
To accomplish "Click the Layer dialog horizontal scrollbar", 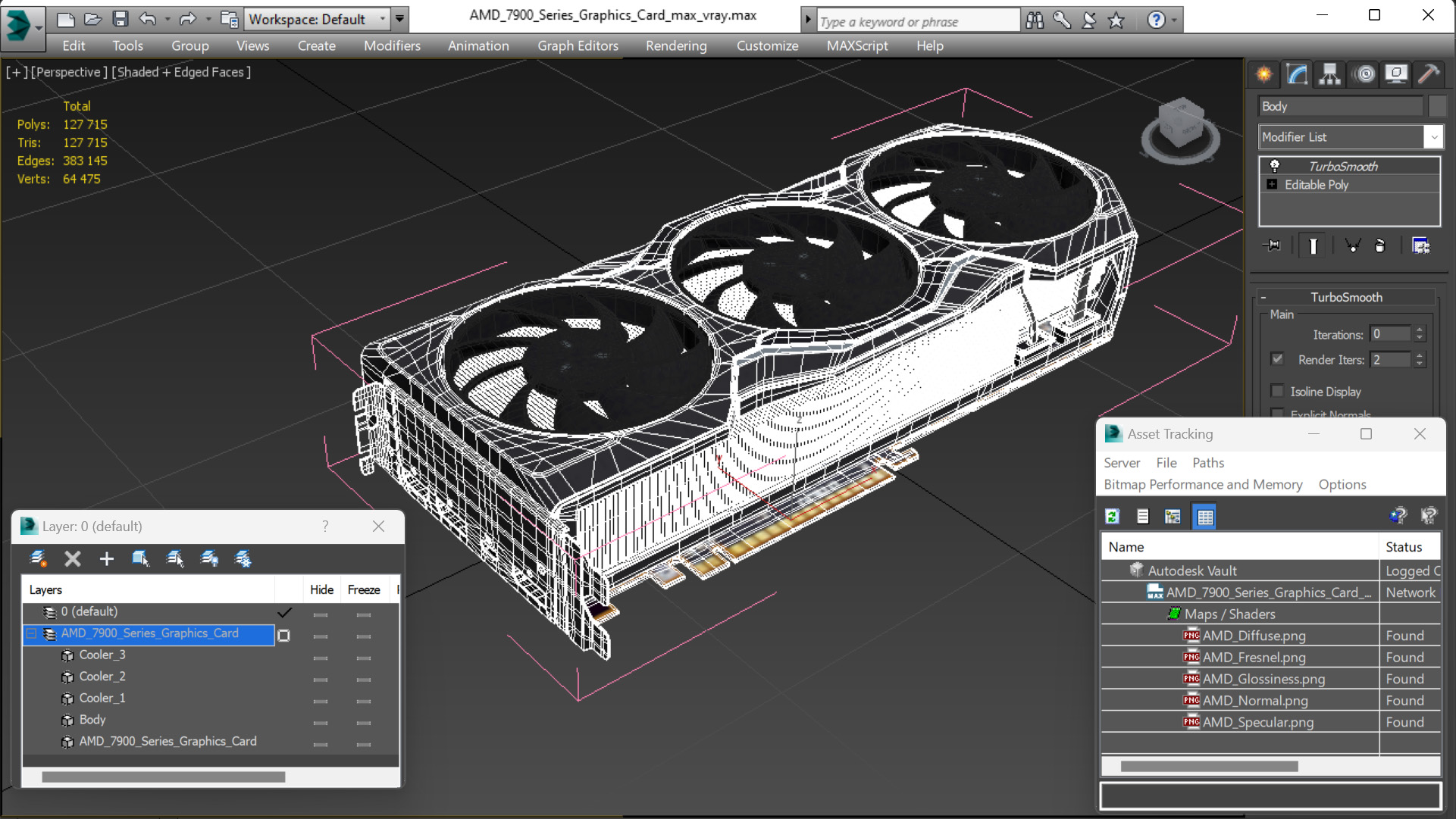I will (x=163, y=777).
